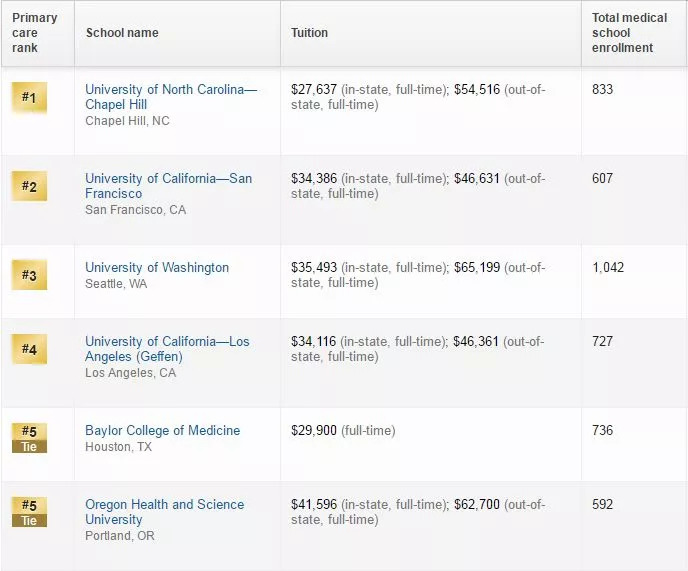Viewport: 688px width, 571px height.
Task: Click the #4 gold rank badge
Action: [29, 349]
